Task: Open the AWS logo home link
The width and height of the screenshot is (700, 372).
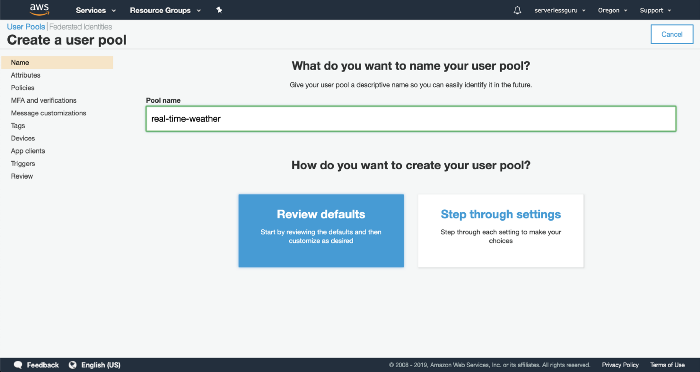Action: click(x=39, y=10)
